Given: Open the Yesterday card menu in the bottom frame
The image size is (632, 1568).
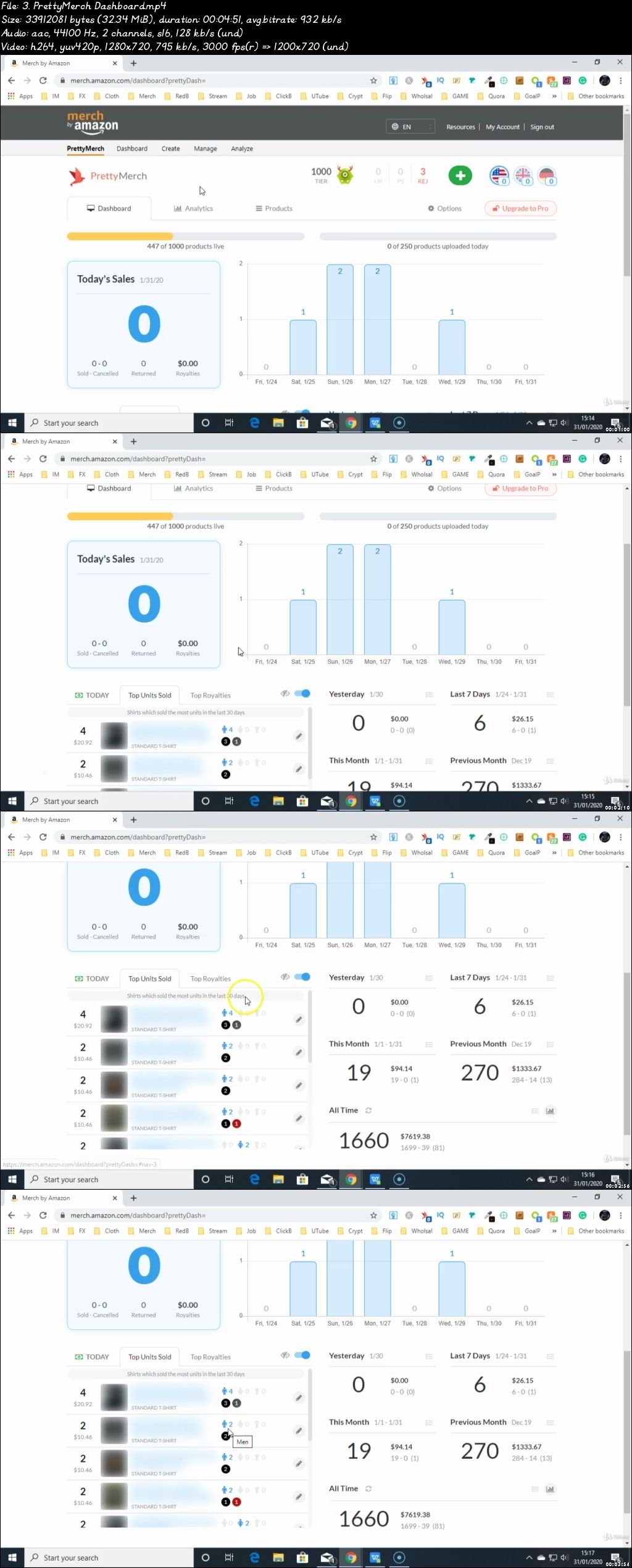Looking at the screenshot, I should tap(429, 1356).
